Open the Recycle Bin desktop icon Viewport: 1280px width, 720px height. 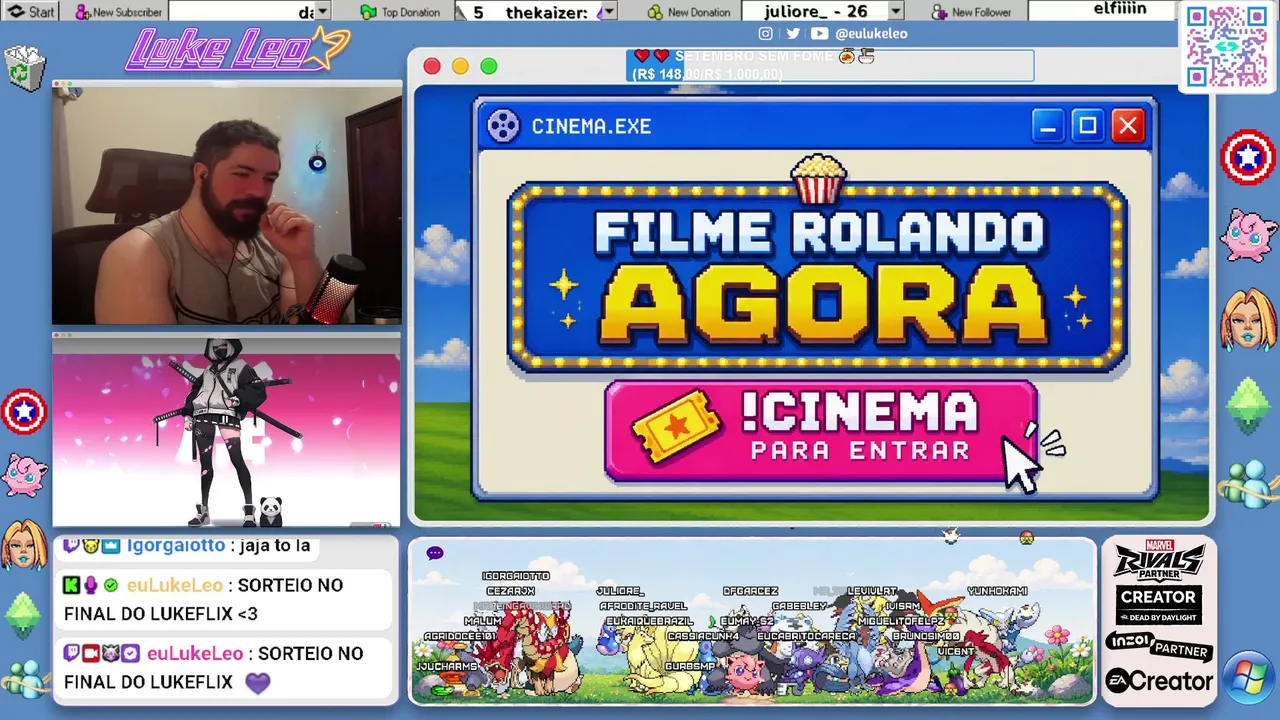click(x=26, y=69)
